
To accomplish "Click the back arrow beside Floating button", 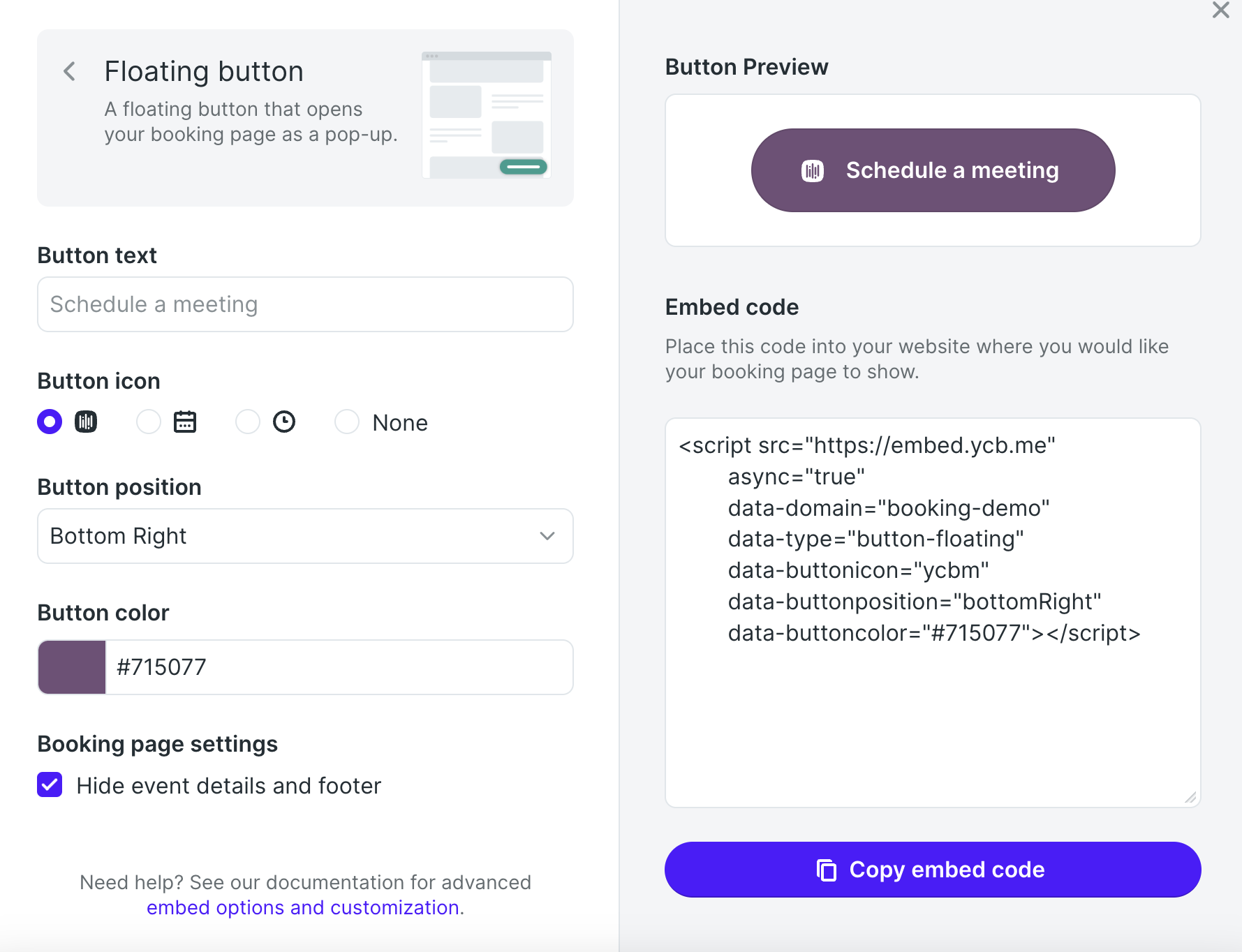I will 69,71.
